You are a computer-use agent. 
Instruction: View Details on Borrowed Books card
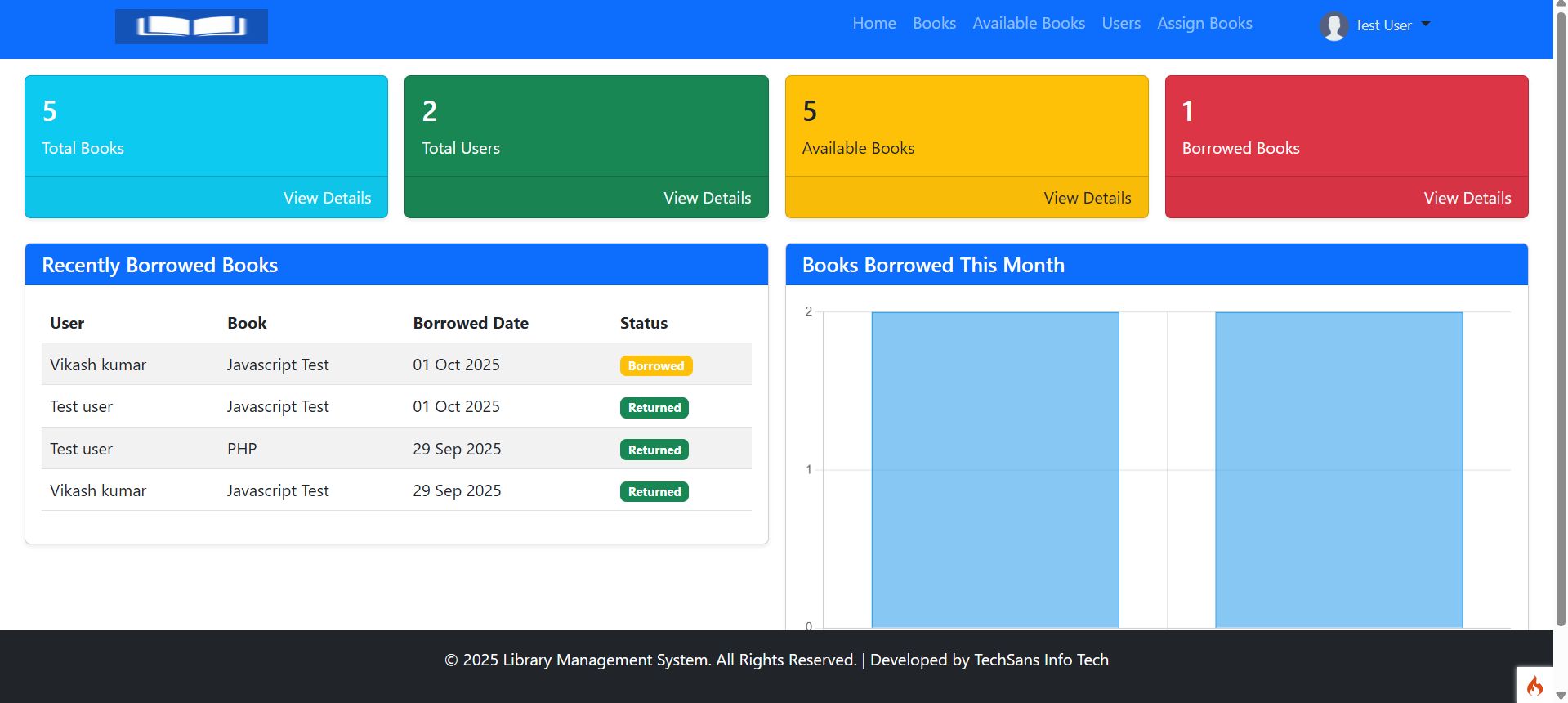(x=1467, y=198)
